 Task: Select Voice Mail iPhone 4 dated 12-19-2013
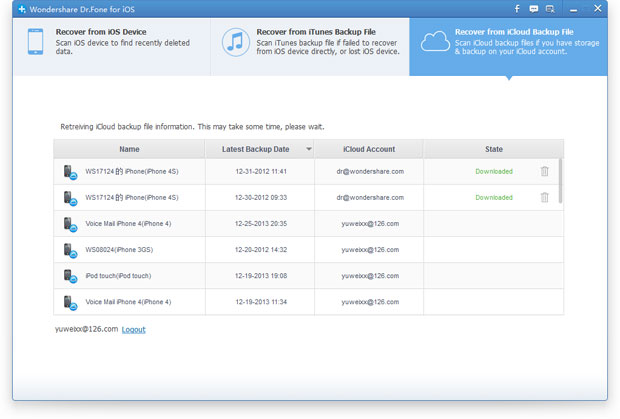tap(128, 302)
